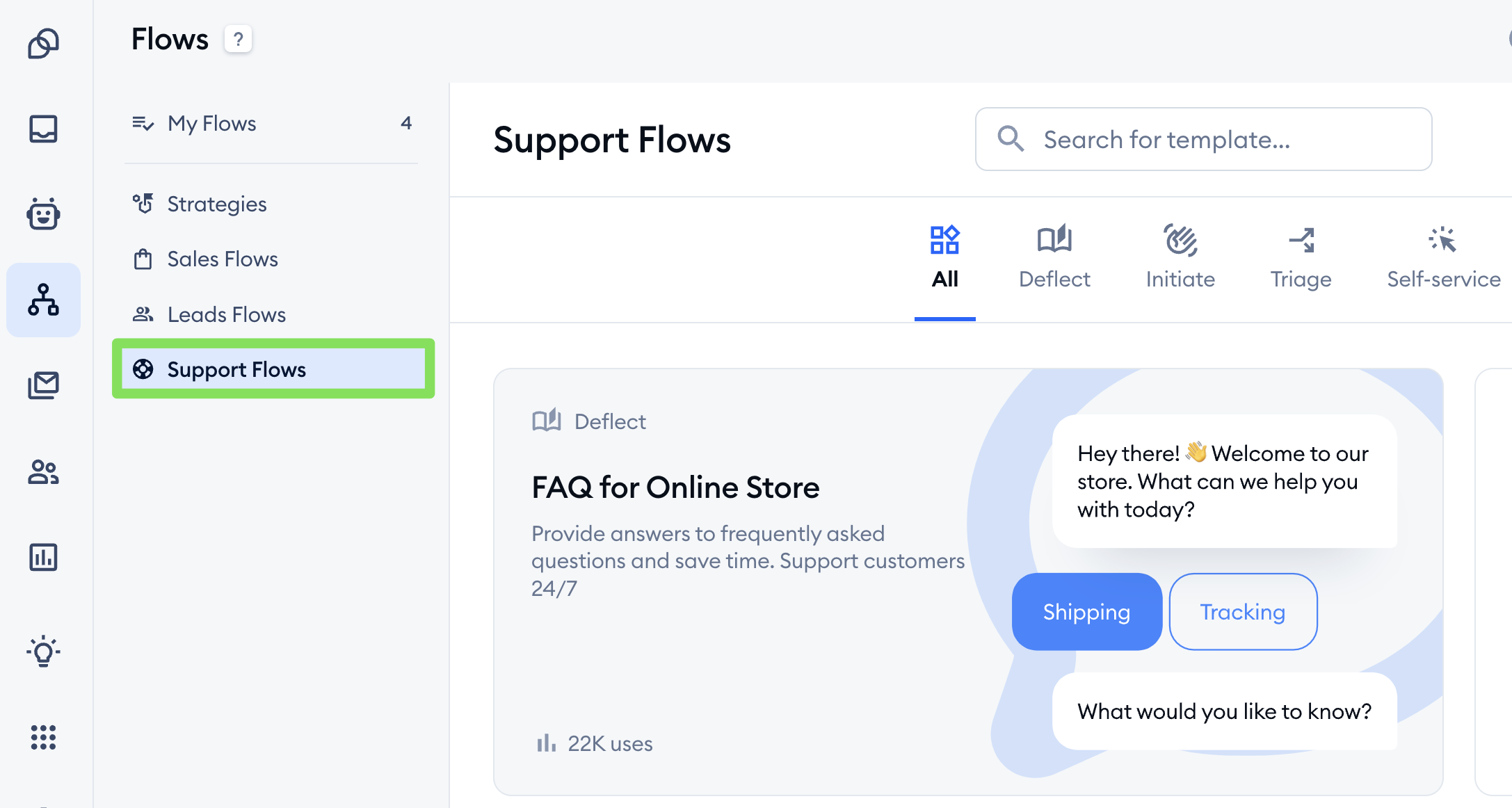Open the apps grid icon
The height and width of the screenshot is (808, 1512).
coord(43,737)
